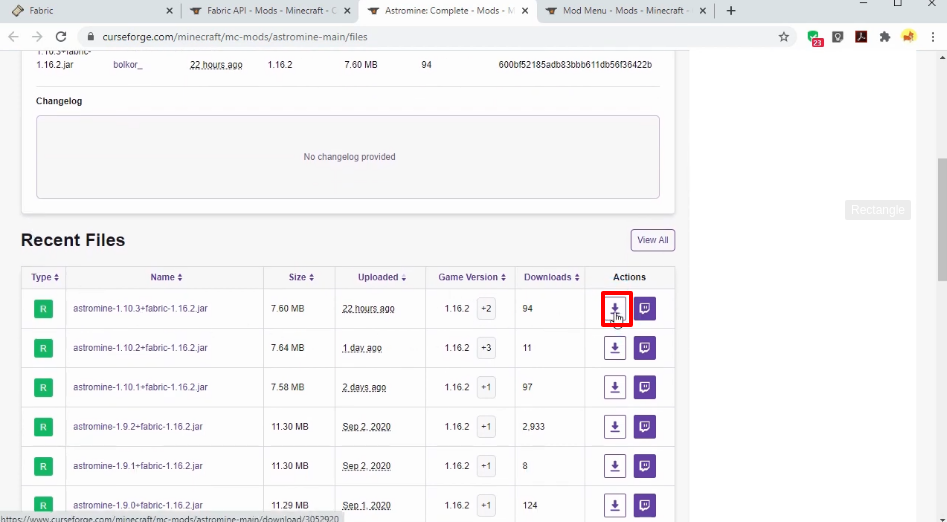This screenshot has width=947, height=522.
Task: Click the 22 hours ago upload time in files table
Action: click(368, 309)
